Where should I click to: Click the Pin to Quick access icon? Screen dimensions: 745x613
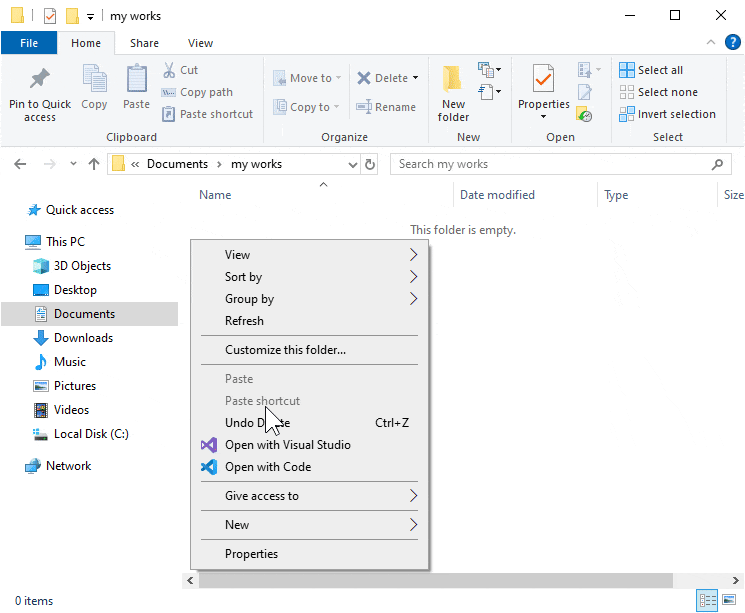click(x=40, y=80)
